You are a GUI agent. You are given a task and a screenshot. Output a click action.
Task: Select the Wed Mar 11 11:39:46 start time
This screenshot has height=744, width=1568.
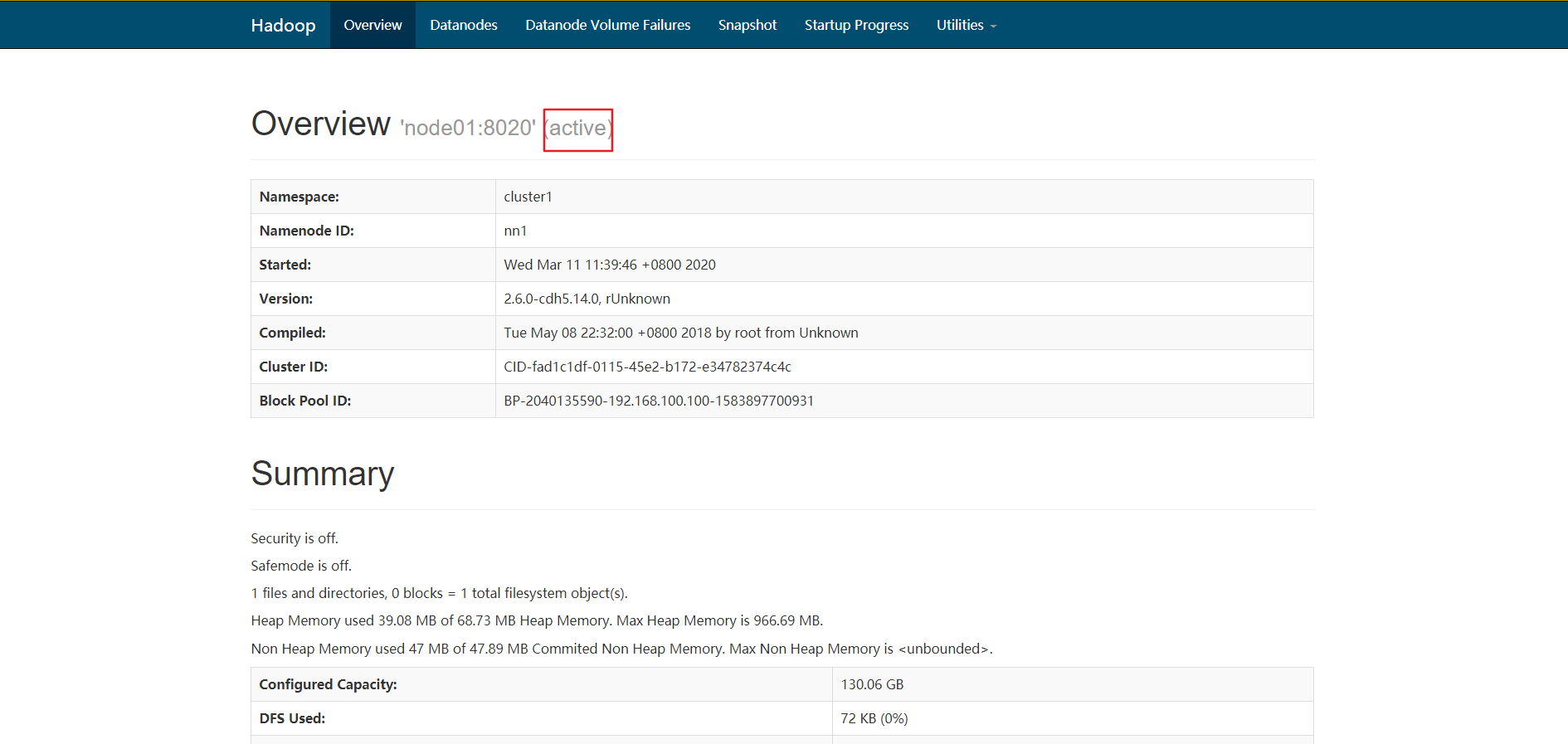(610, 265)
